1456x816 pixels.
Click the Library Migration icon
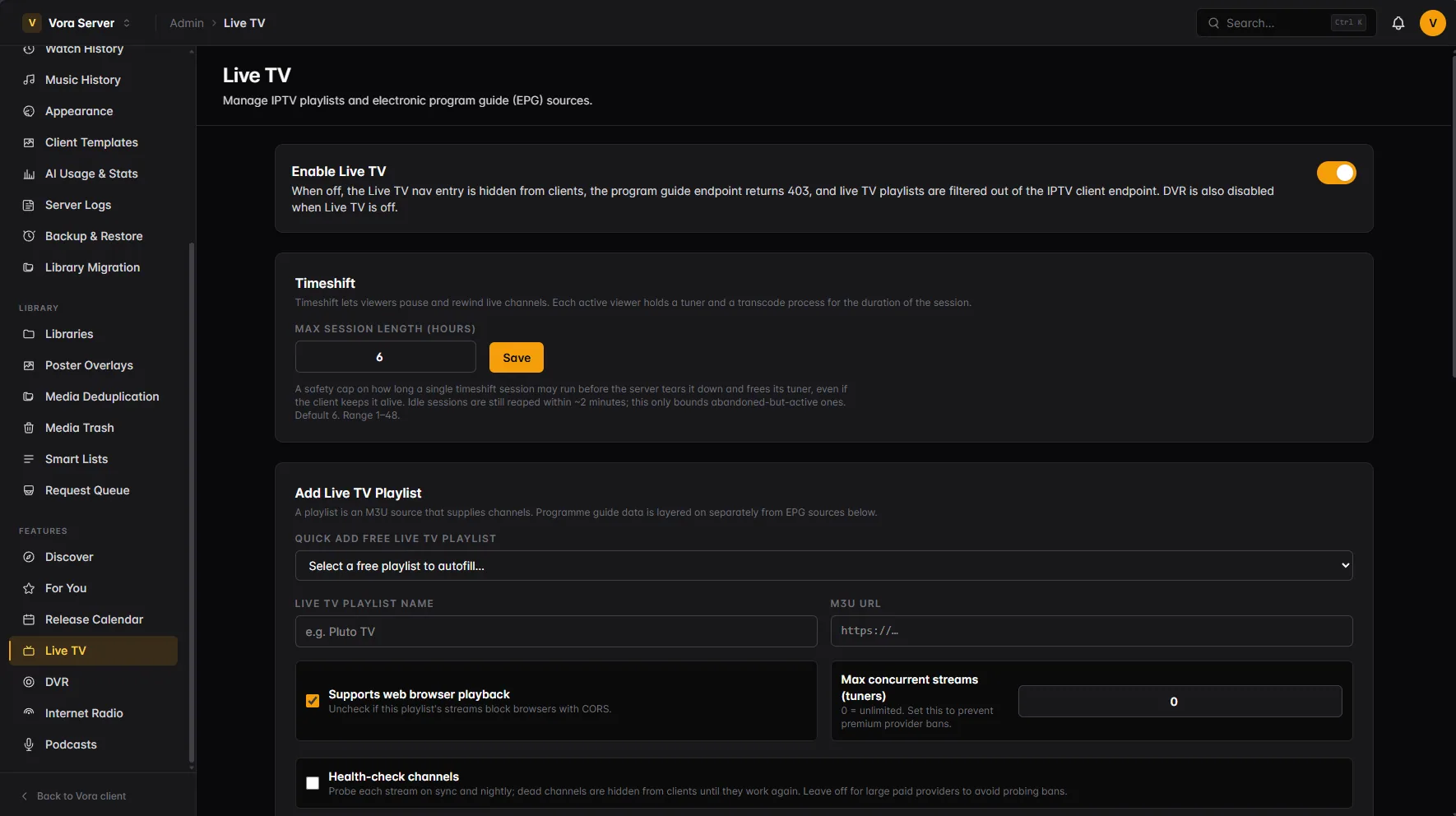29,267
